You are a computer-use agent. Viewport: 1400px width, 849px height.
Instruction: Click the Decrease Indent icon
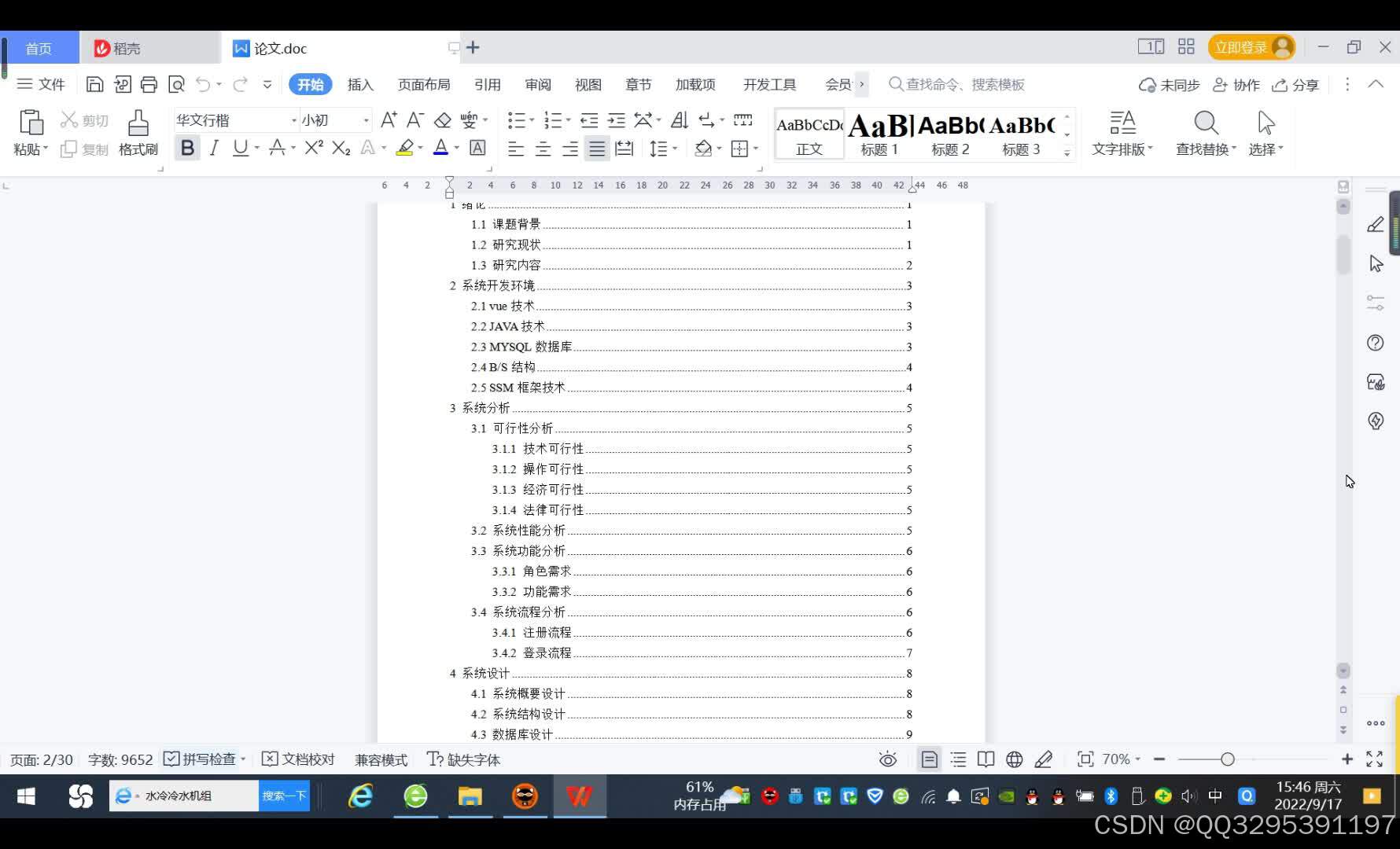[x=589, y=119]
